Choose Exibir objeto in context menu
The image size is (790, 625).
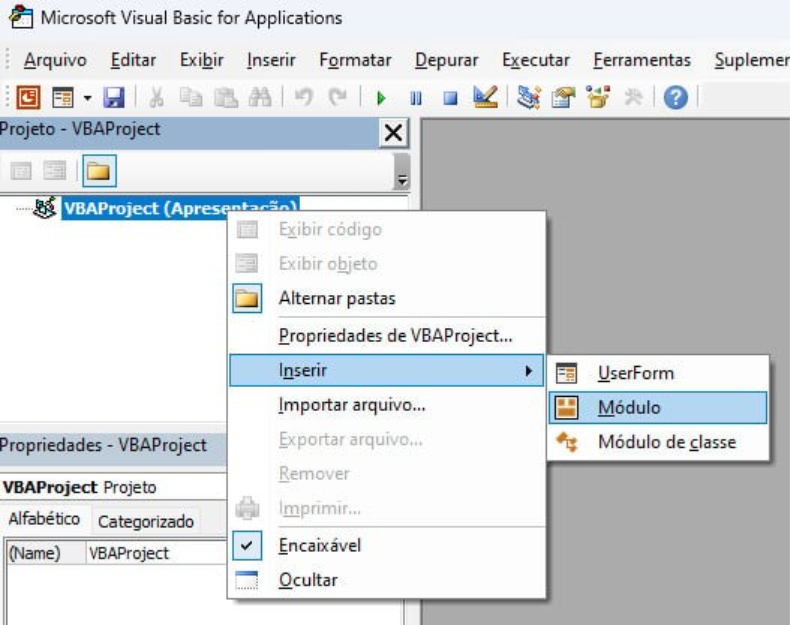[x=387, y=264]
